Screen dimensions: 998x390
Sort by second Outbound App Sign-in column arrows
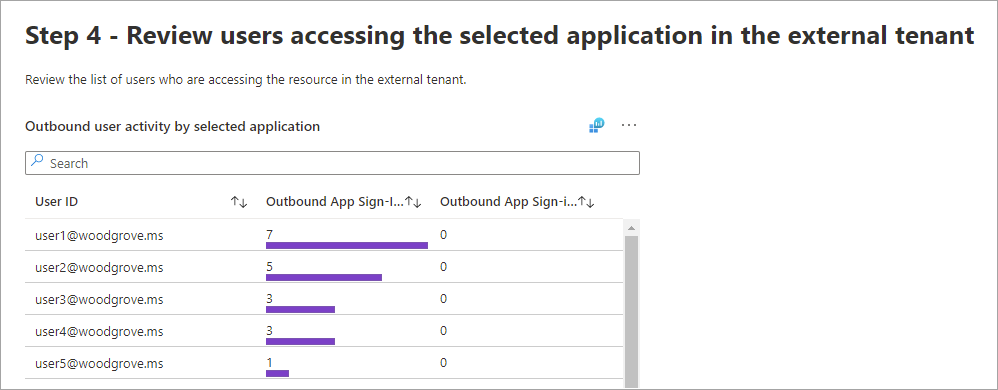point(586,202)
